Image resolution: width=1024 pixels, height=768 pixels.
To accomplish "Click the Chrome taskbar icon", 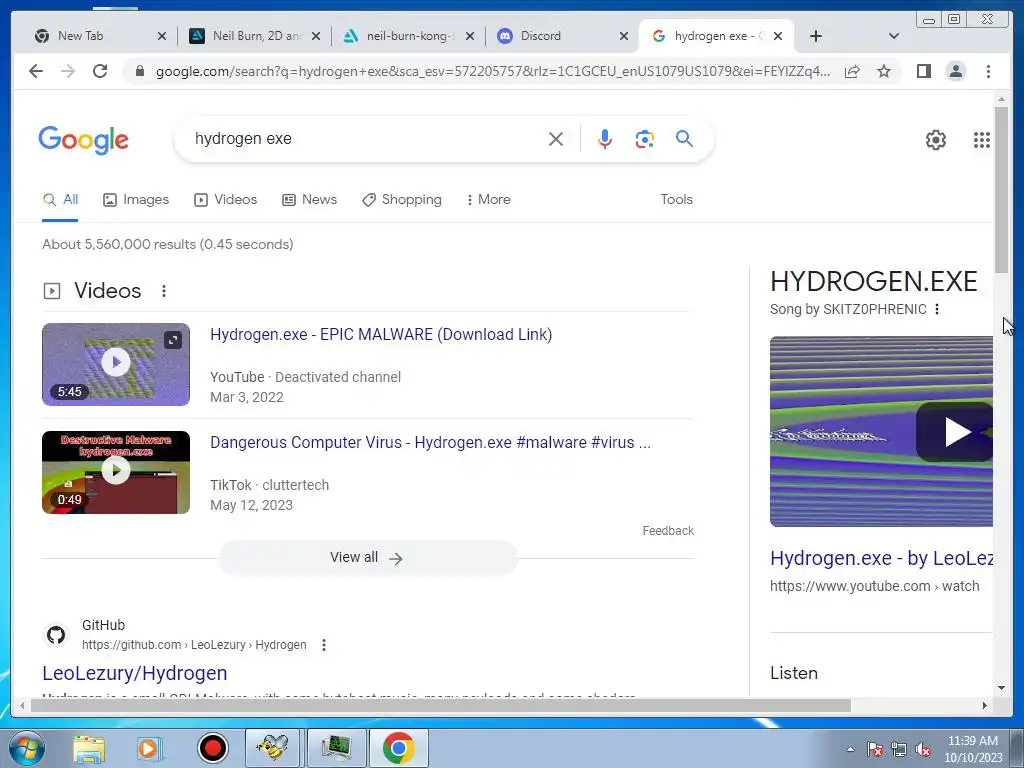I will [399, 748].
